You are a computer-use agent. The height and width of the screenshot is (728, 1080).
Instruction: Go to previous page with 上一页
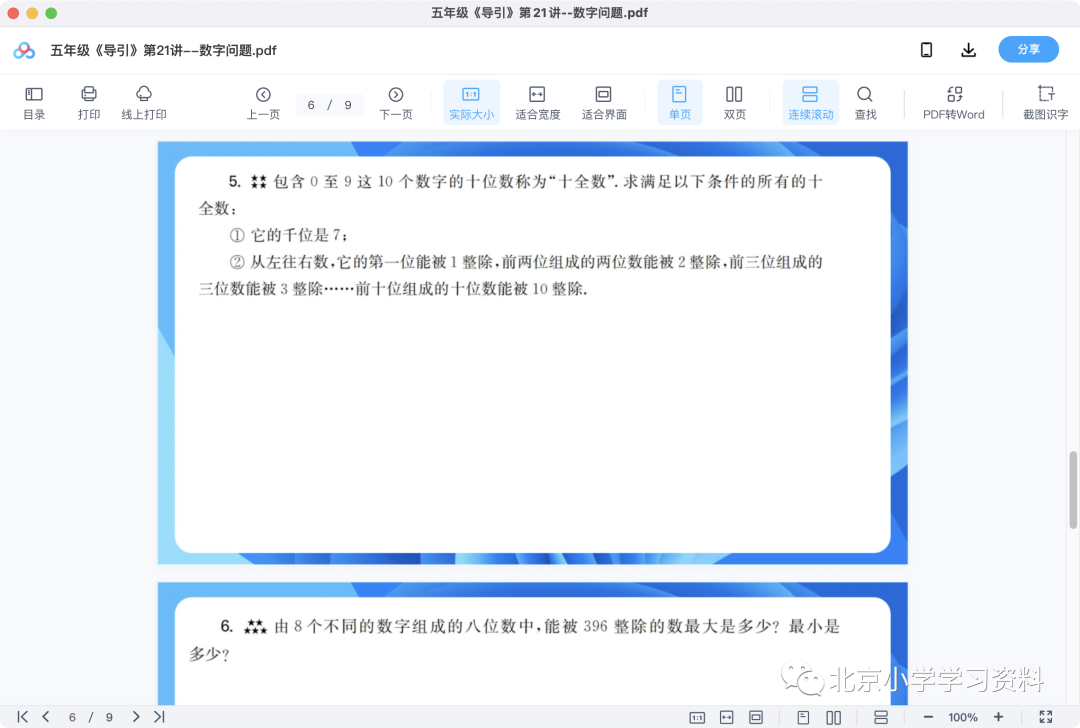(x=263, y=103)
